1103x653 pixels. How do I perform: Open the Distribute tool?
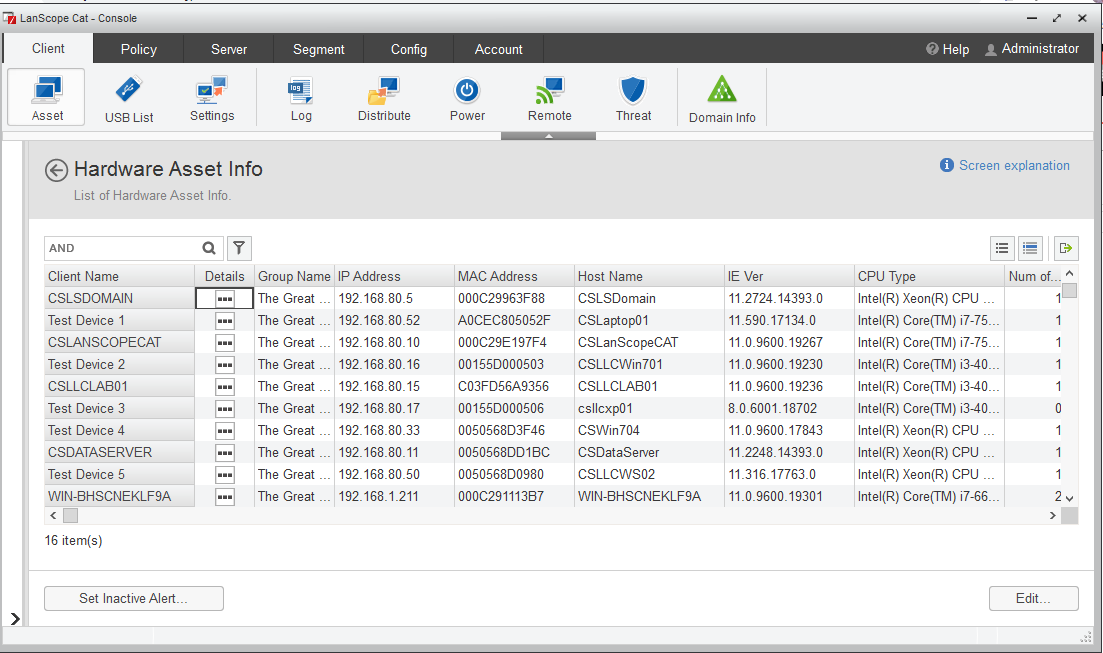pos(384,98)
